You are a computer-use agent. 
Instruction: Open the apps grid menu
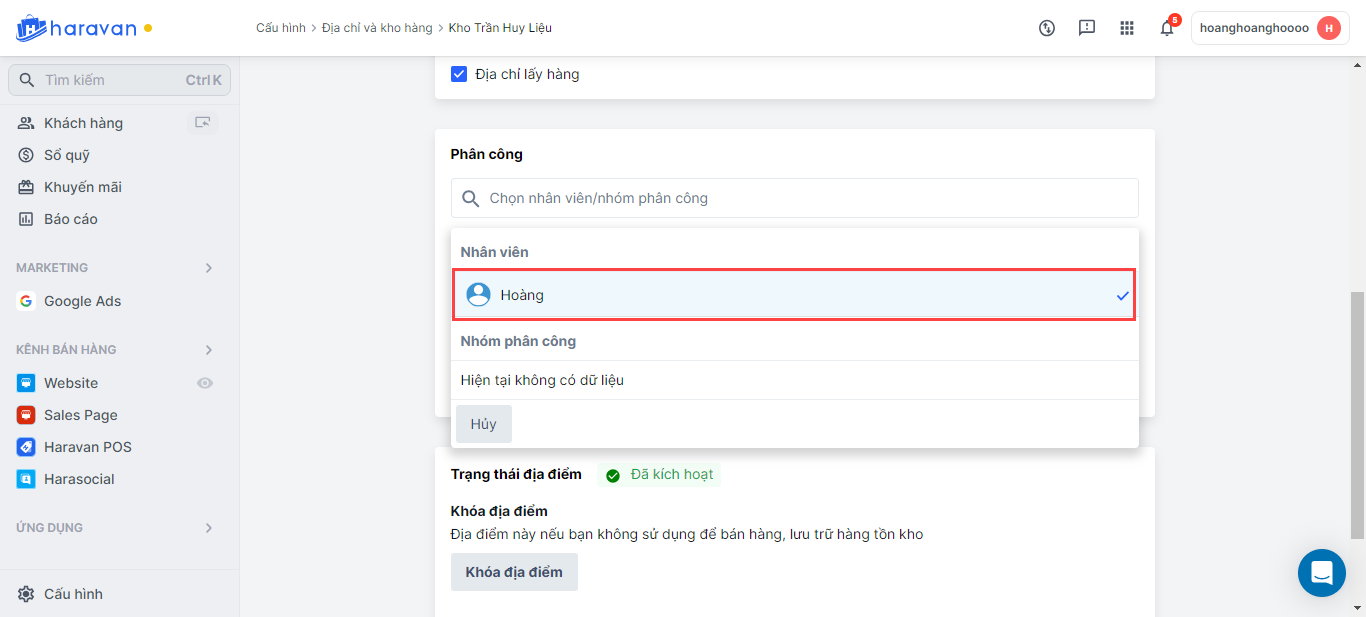point(1127,28)
